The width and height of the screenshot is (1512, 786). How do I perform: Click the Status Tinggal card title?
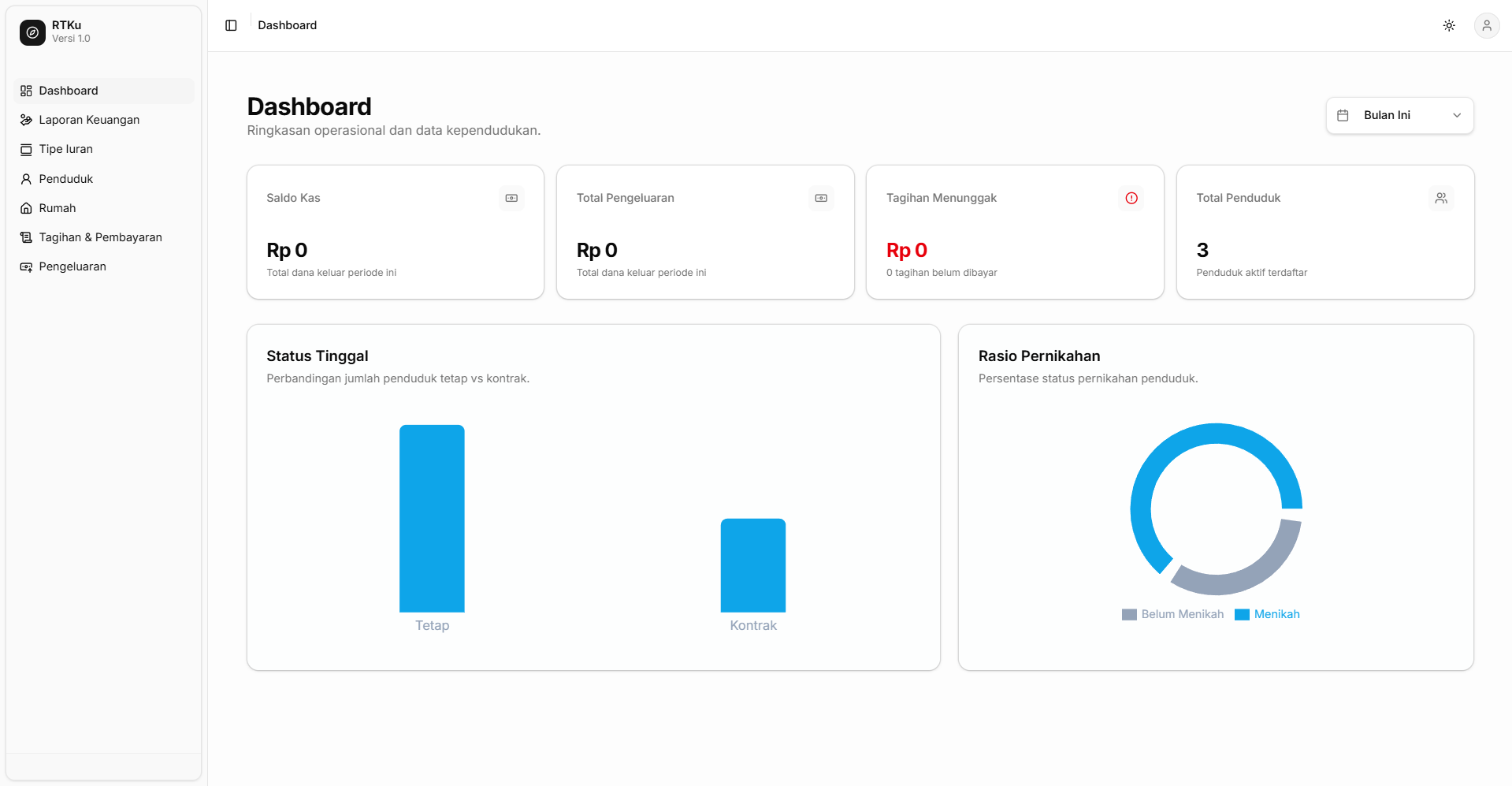coord(317,356)
